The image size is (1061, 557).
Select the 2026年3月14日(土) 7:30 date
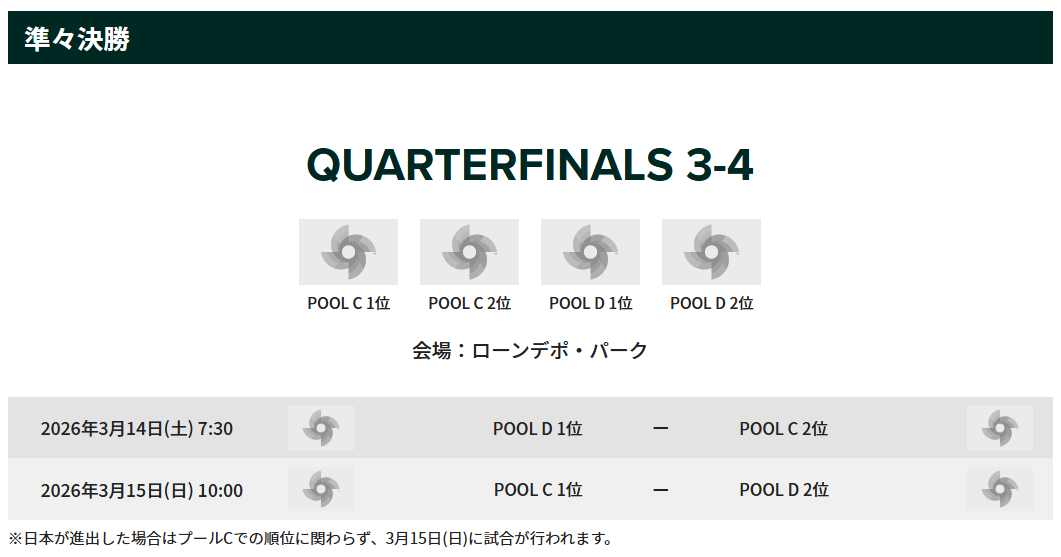[137, 428]
